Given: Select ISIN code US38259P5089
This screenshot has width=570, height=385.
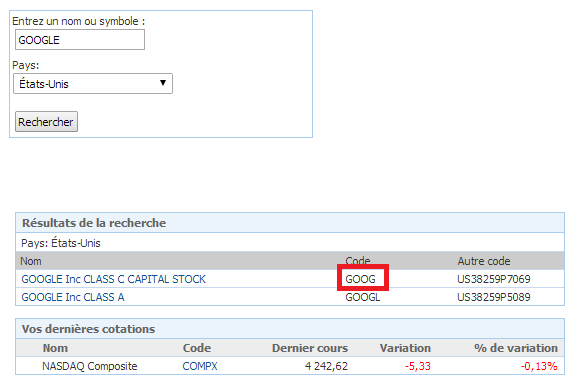Looking at the screenshot, I should point(494,297).
